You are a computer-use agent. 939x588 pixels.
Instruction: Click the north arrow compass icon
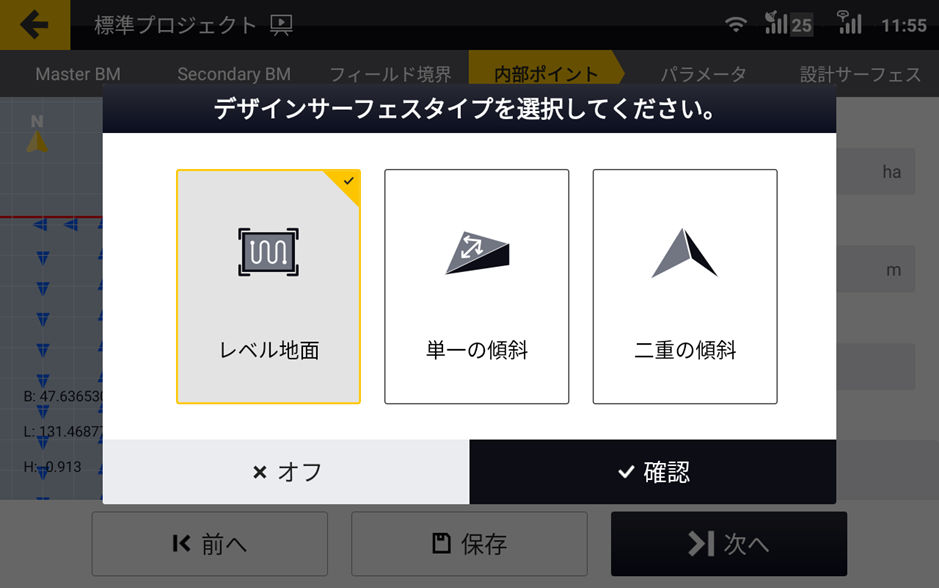37,134
